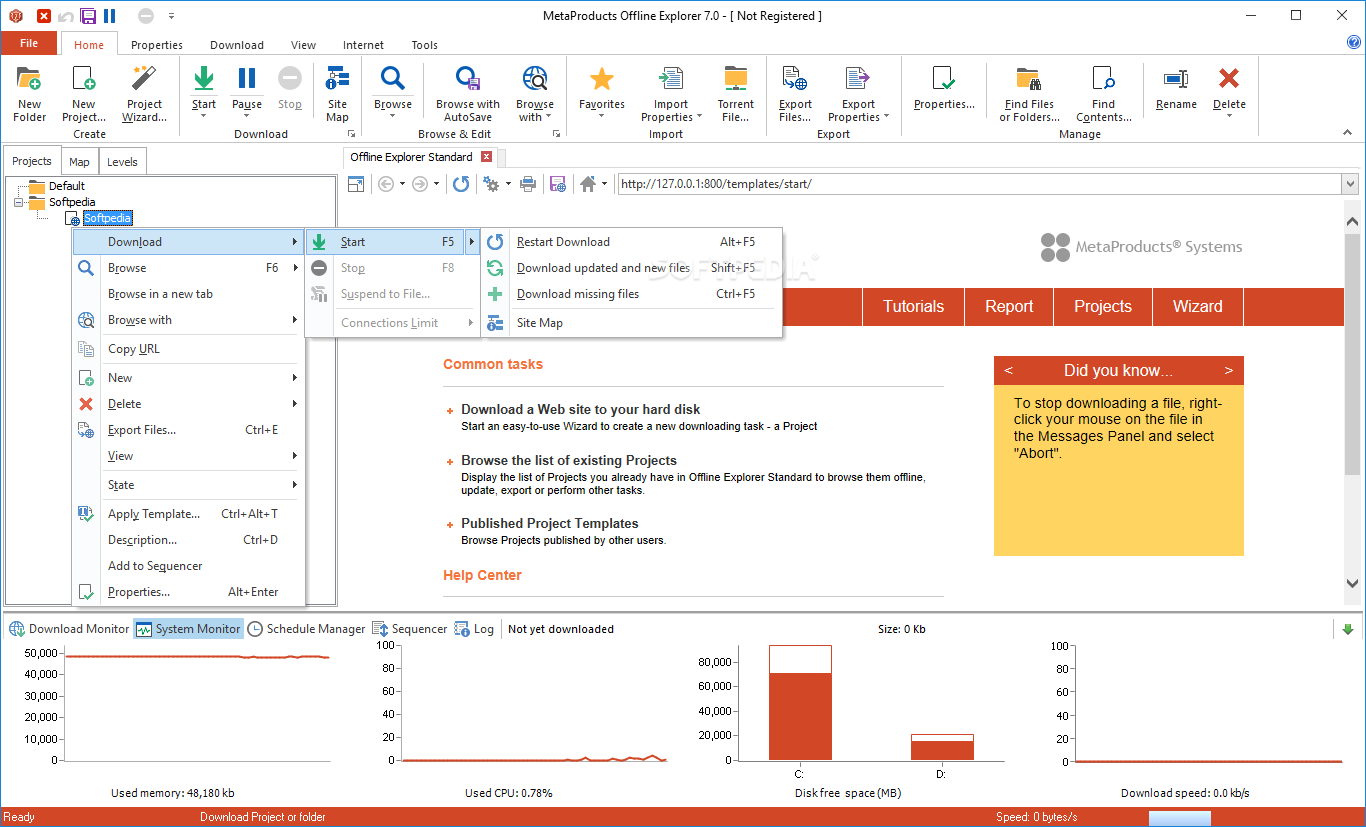Click Published Project Templates link
Viewport: 1366px width, 827px height.
click(549, 523)
